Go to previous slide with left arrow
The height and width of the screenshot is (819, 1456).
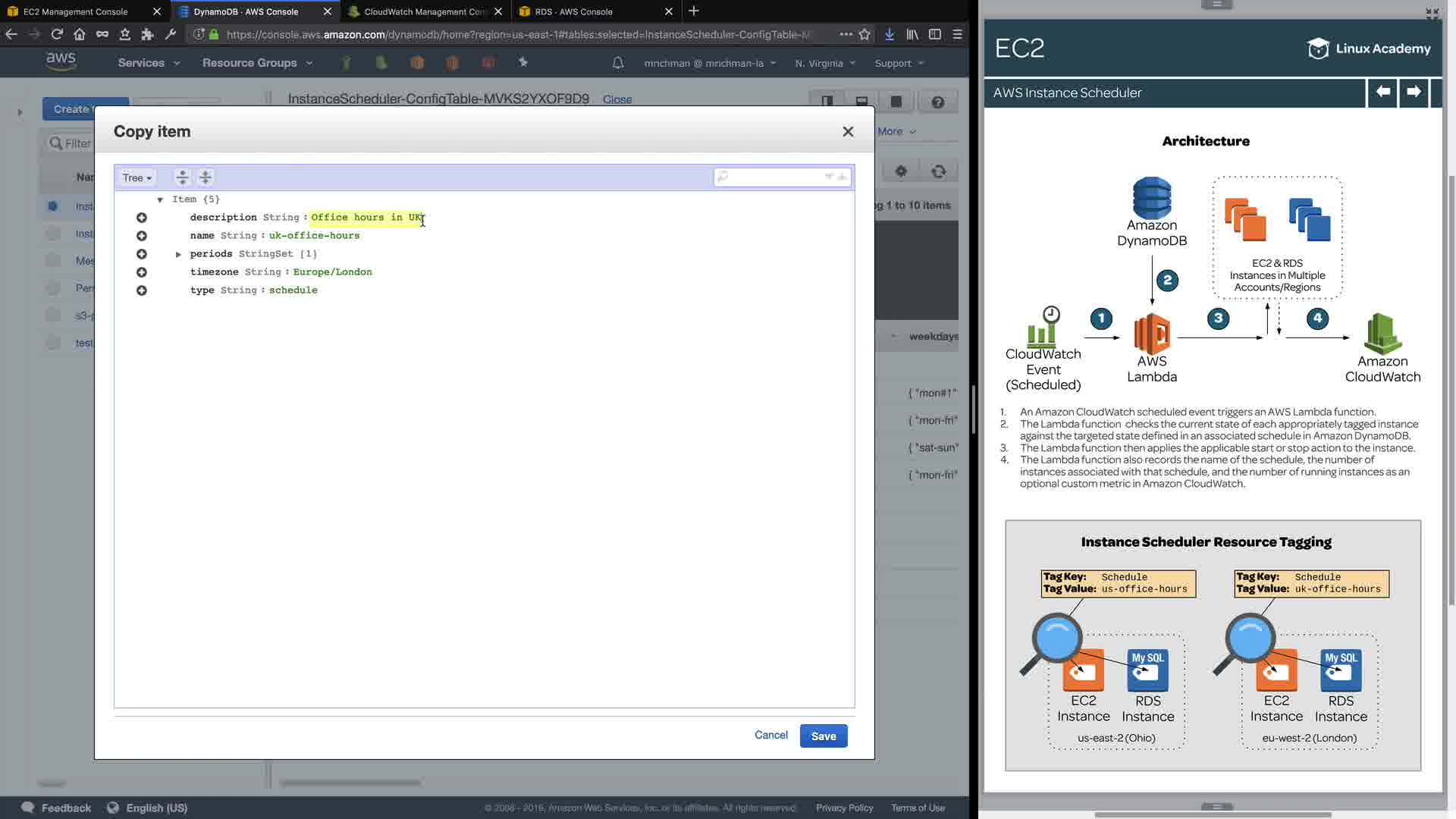(1382, 92)
